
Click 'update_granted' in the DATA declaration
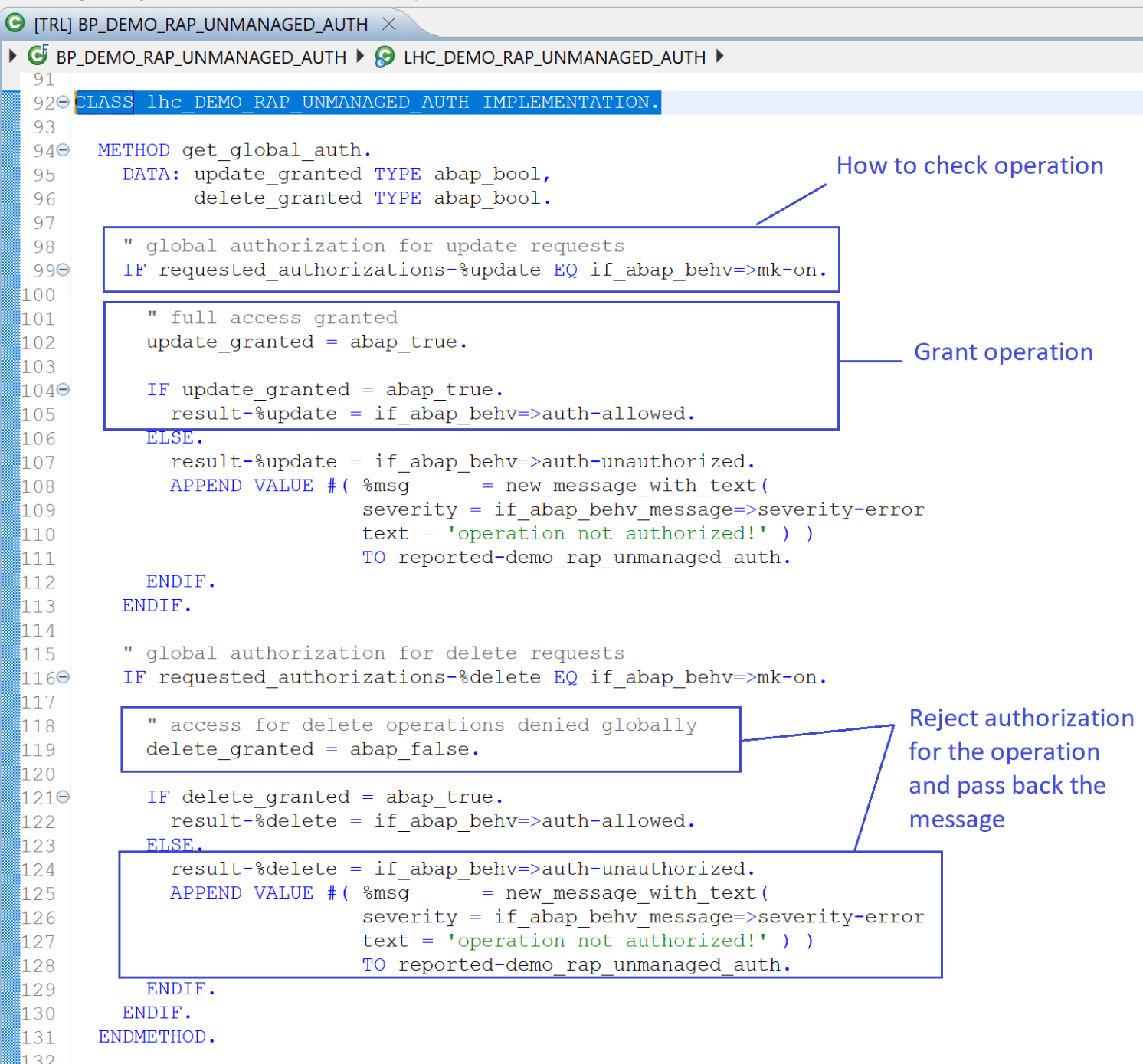(277, 175)
